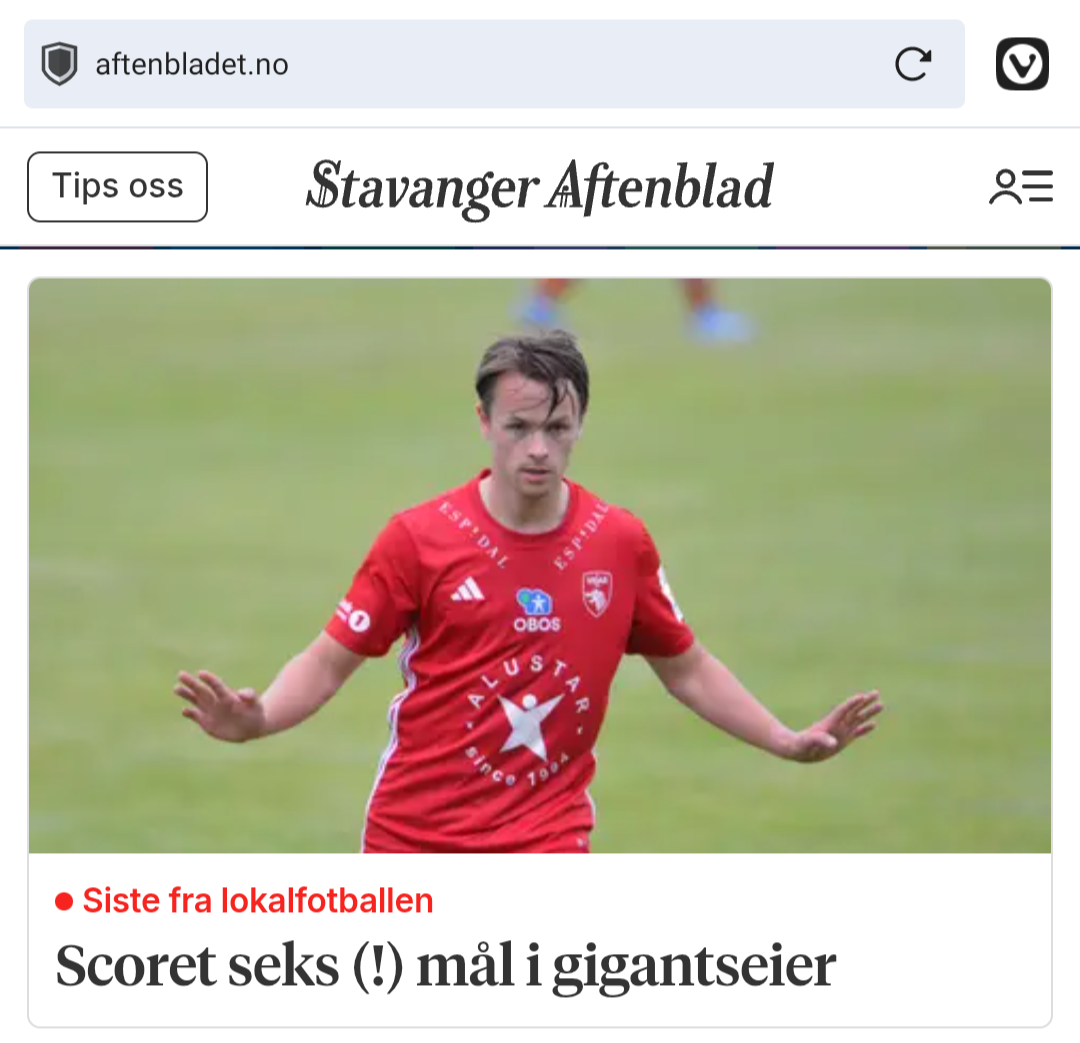
Task: Click the hamburger lines beside profile icon
Action: point(1038,187)
